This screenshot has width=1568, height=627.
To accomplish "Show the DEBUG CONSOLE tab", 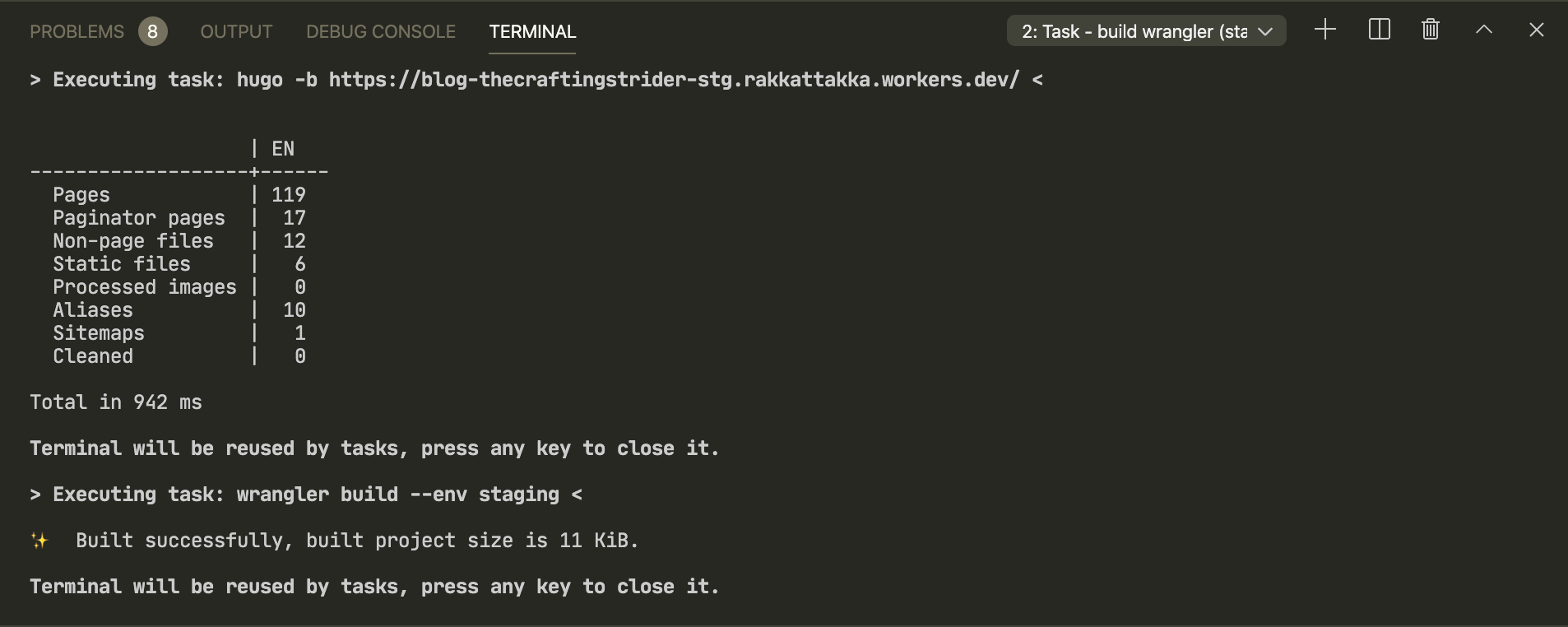I will [381, 31].
